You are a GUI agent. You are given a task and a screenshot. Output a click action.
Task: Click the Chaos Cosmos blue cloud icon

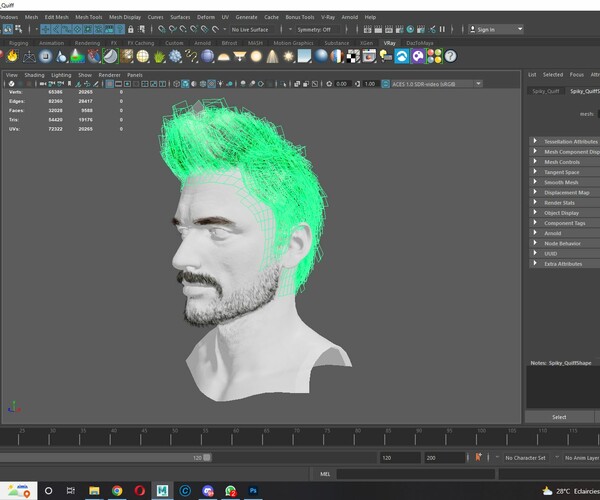pos(402,56)
